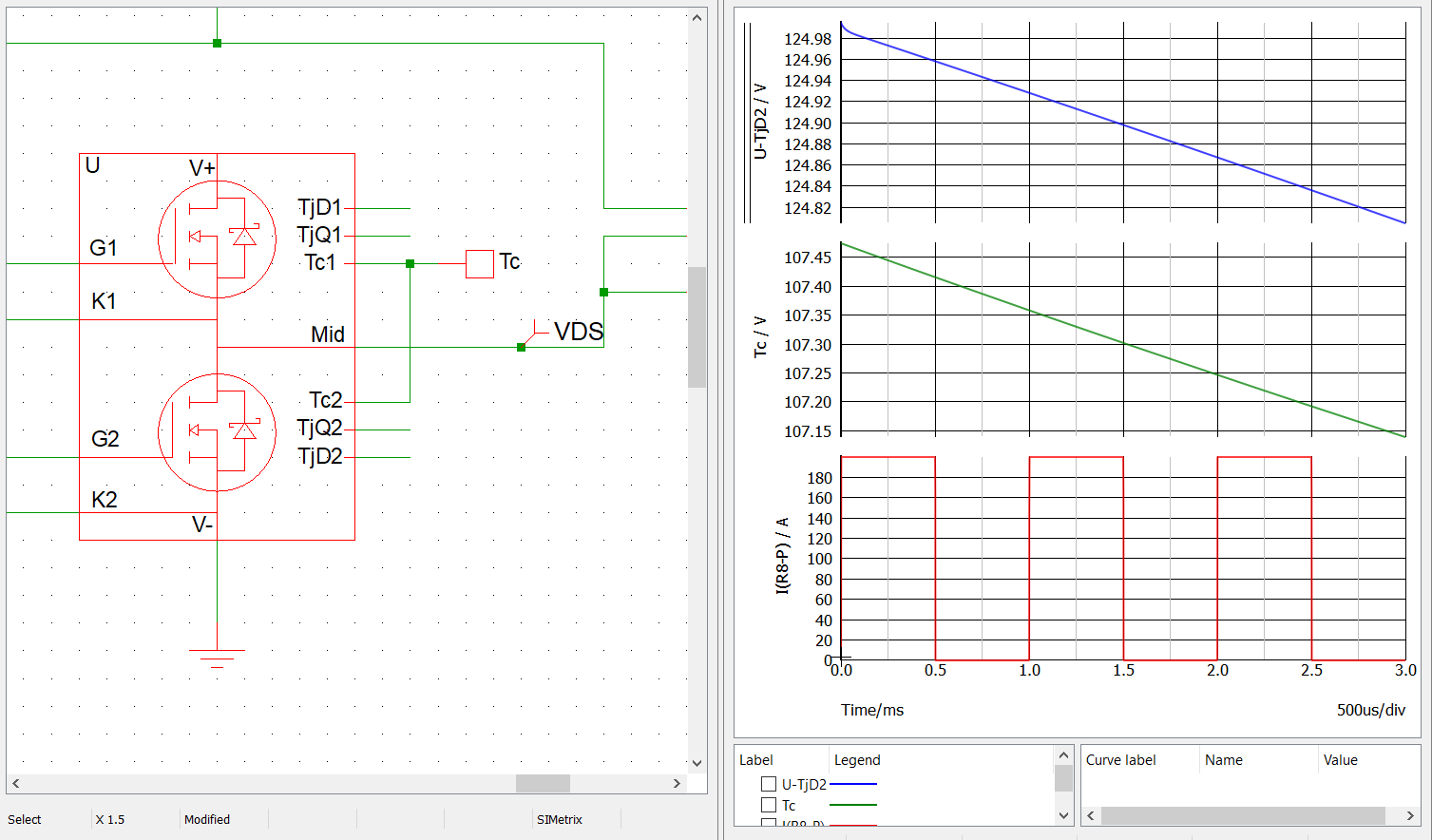Click the V+ terminal label

(x=202, y=168)
